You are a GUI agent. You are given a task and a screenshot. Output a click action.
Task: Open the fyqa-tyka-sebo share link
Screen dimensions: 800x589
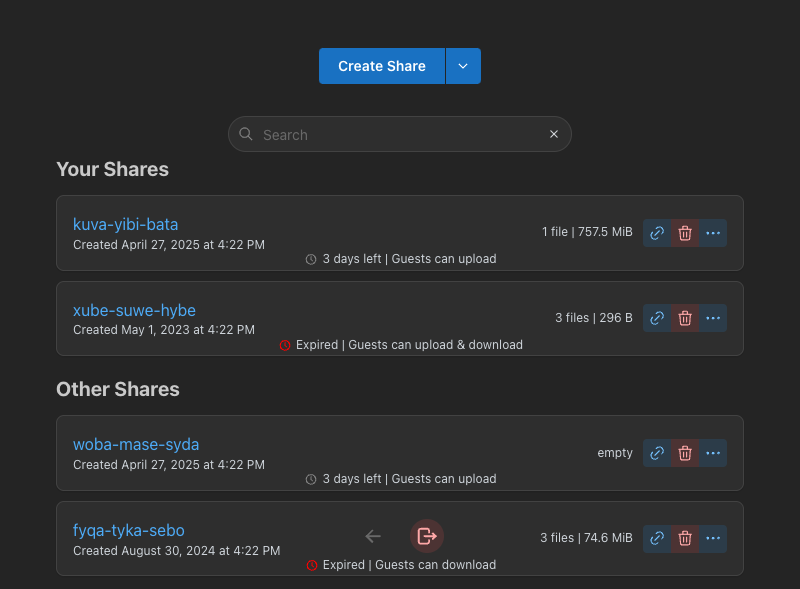point(129,530)
